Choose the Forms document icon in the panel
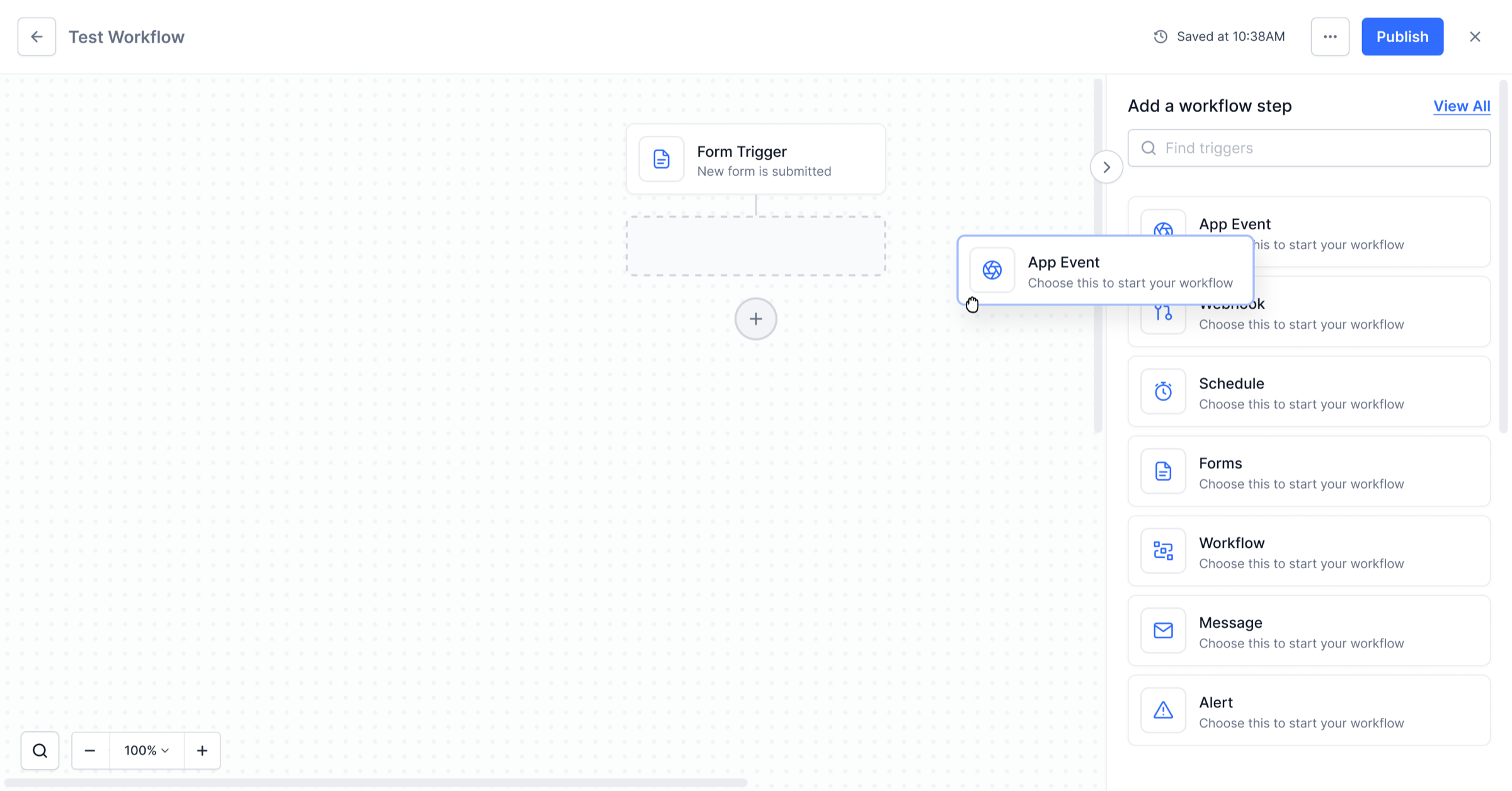The height and width of the screenshot is (791, 1512). coord(1163,471)
